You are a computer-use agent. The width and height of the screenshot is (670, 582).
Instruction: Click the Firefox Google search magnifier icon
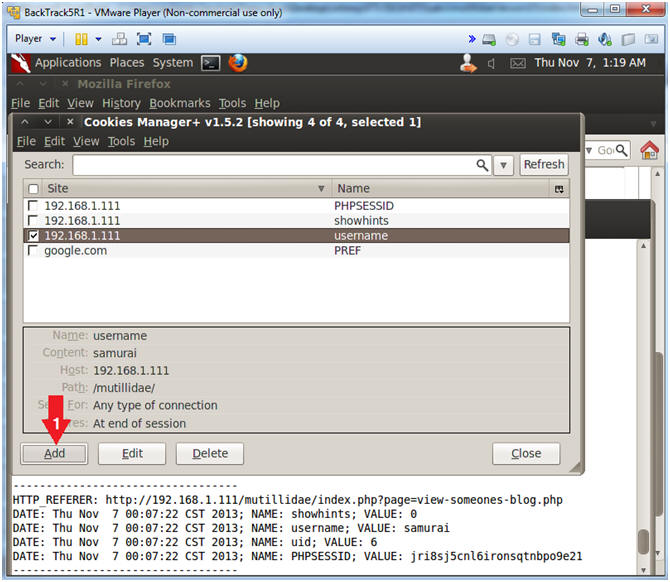pyautogui.click(x=622, y=150)
